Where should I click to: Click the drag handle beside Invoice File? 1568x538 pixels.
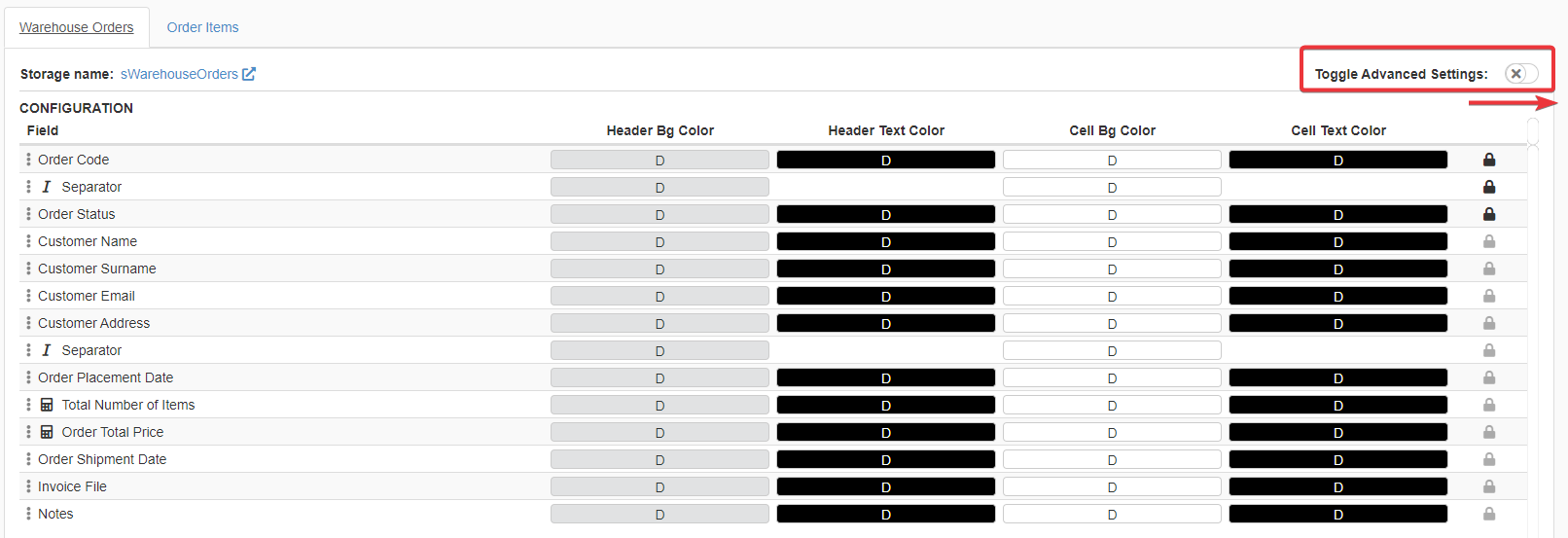tap(28, 486)
